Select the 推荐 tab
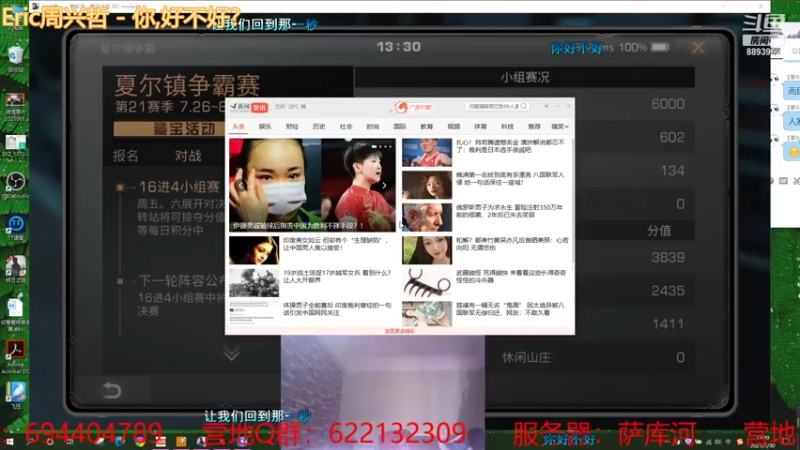Image resolution: width=800 pixels, height=450 pixels. click(x=534, y=127)
